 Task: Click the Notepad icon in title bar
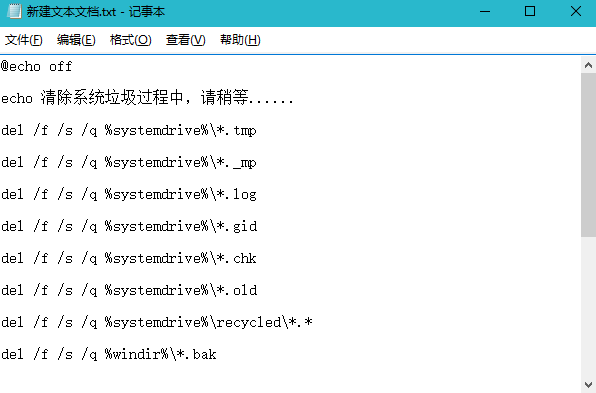pos(14,11)
